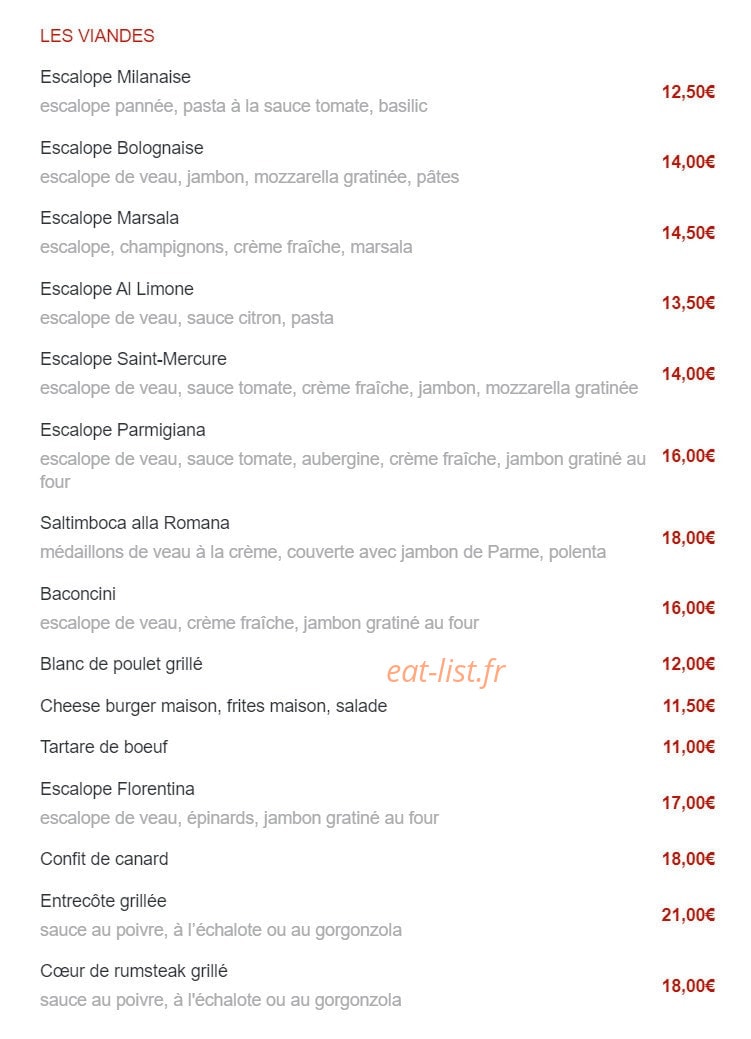Click the LES VIANDES section heading
The image size is (751, 1039).
(x=97, y=36)
